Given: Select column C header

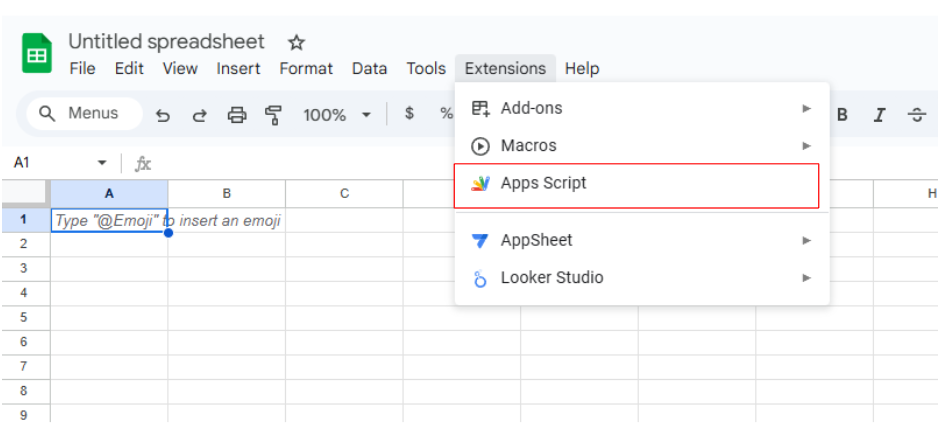Looking at the screenshot, I should 344,193.
